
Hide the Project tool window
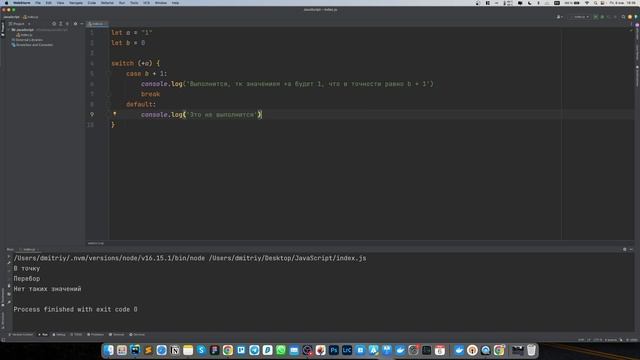click(x=82, y=24)
